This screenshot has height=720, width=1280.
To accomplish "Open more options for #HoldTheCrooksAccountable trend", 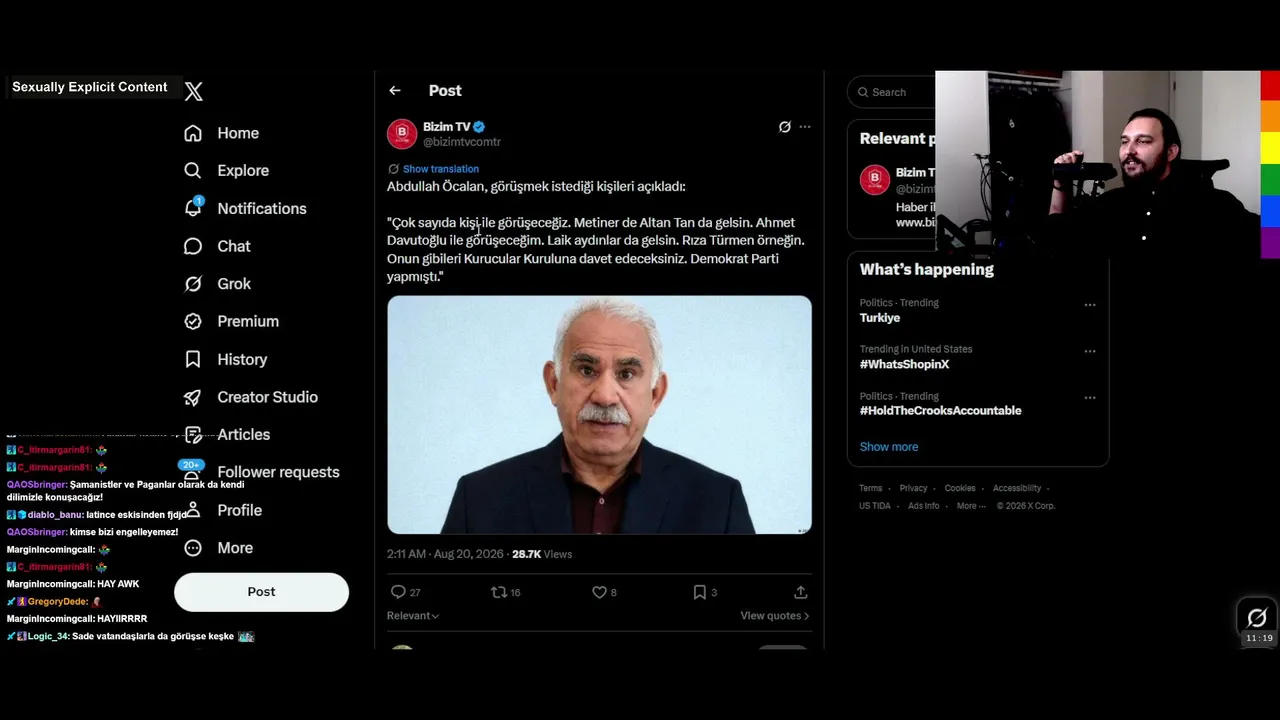I will [x=1090, y=397].
